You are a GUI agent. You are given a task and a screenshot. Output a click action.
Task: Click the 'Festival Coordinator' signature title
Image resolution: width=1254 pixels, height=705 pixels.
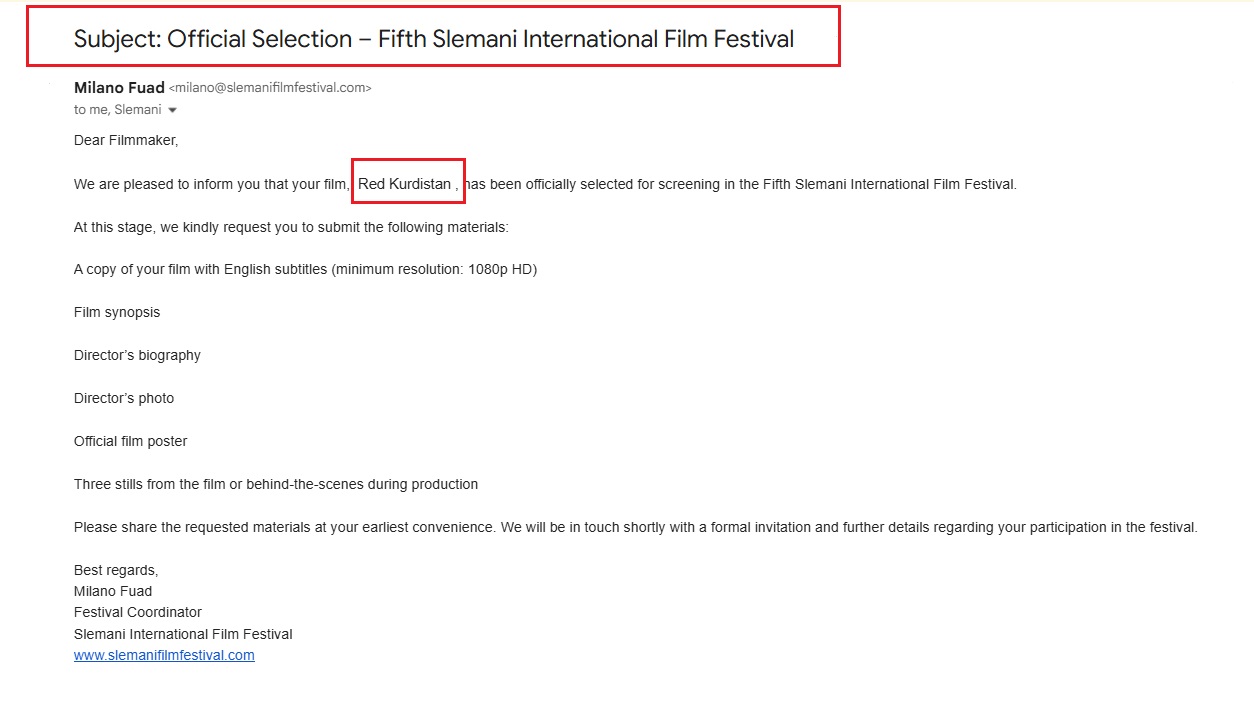(138, 612)
